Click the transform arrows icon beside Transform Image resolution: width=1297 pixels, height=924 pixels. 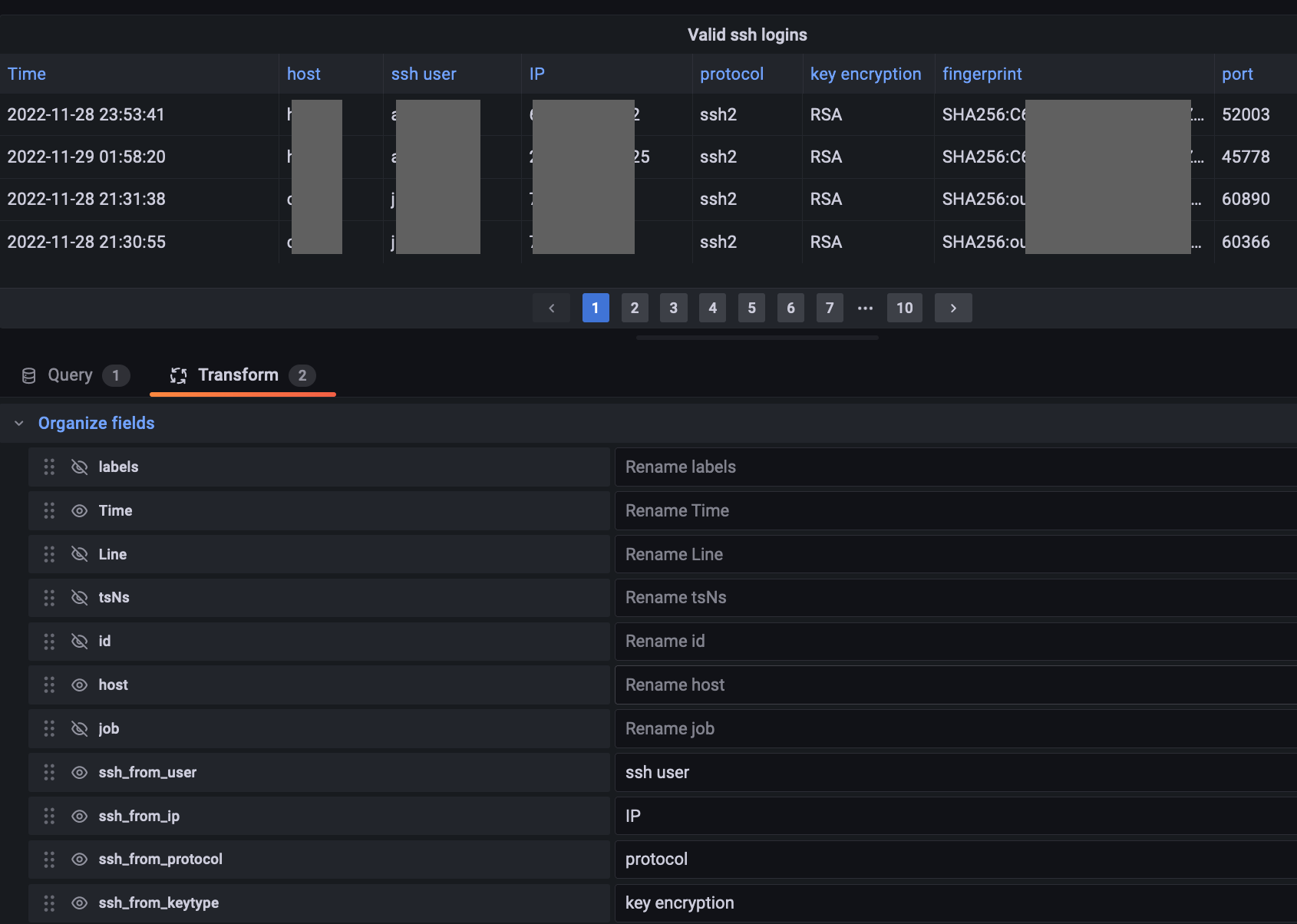178,375
